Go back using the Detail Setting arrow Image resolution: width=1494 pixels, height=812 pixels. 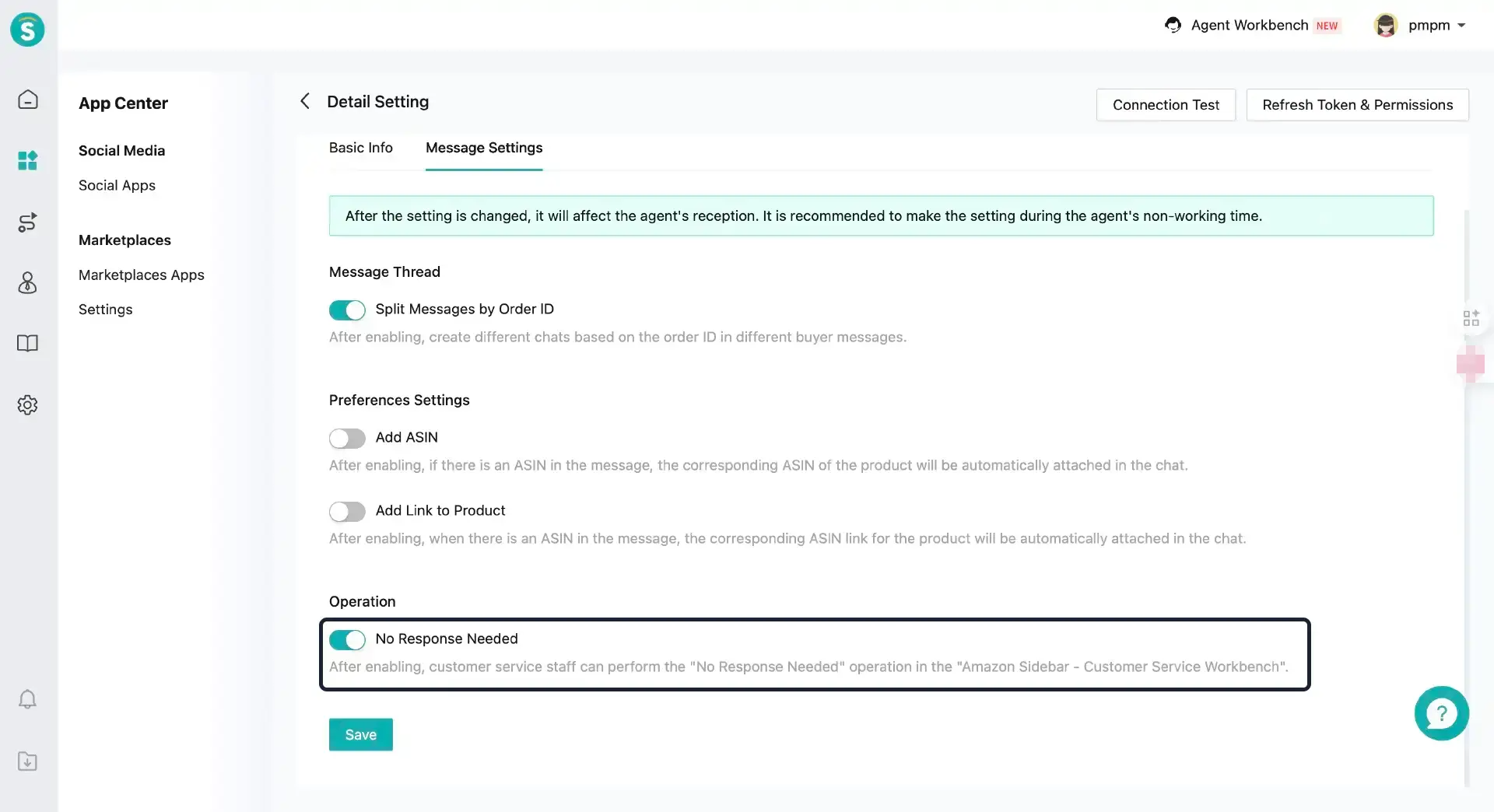point(305,101)
